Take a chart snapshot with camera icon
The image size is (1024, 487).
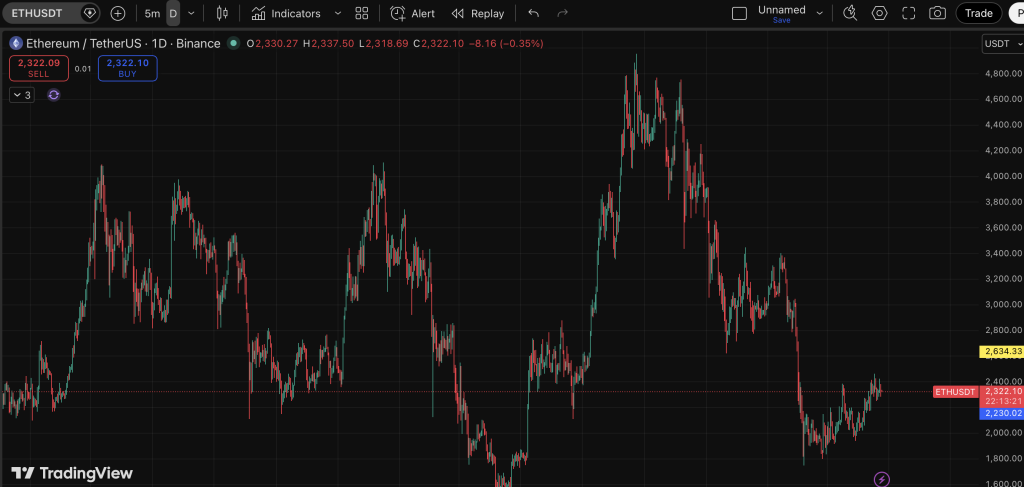pos(937,14)
